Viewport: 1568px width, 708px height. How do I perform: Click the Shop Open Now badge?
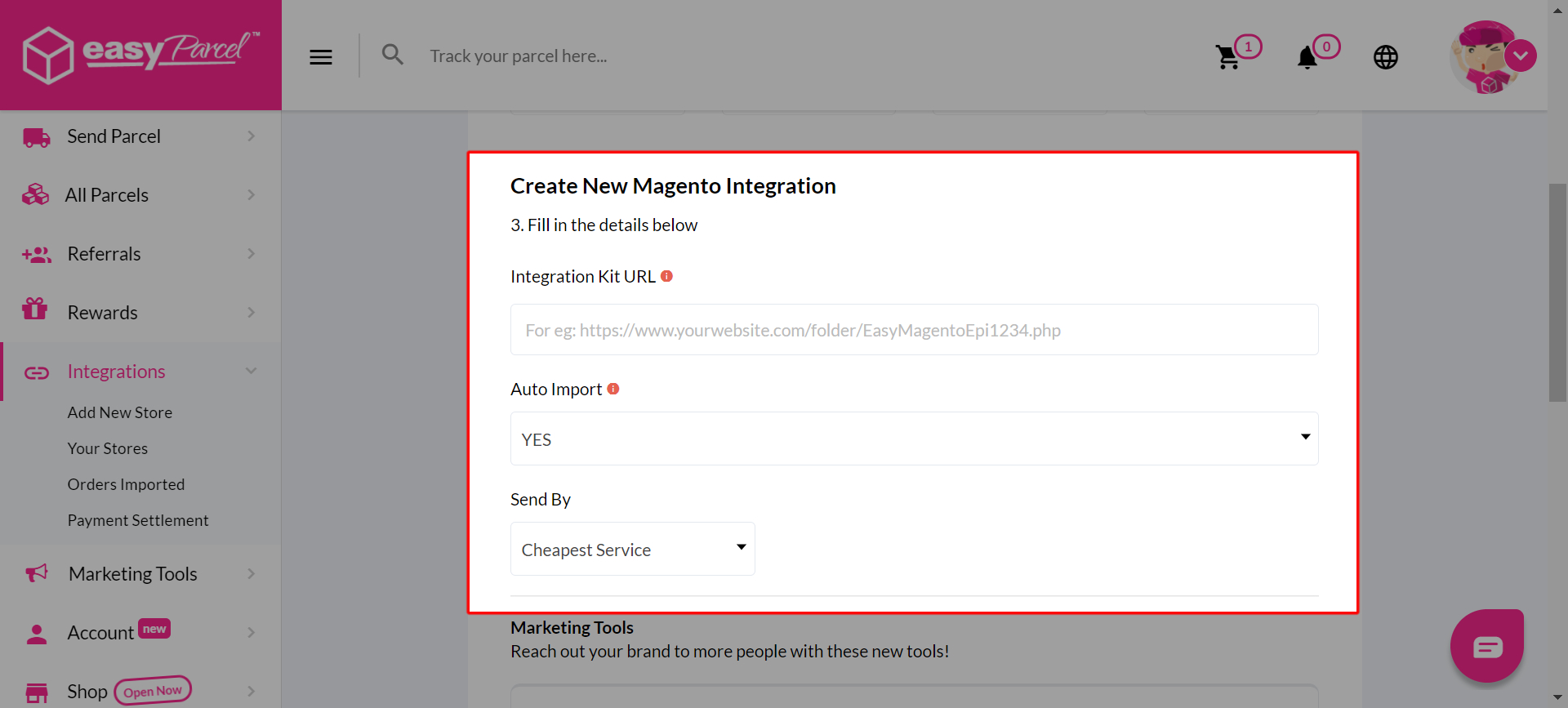[153, 691]
